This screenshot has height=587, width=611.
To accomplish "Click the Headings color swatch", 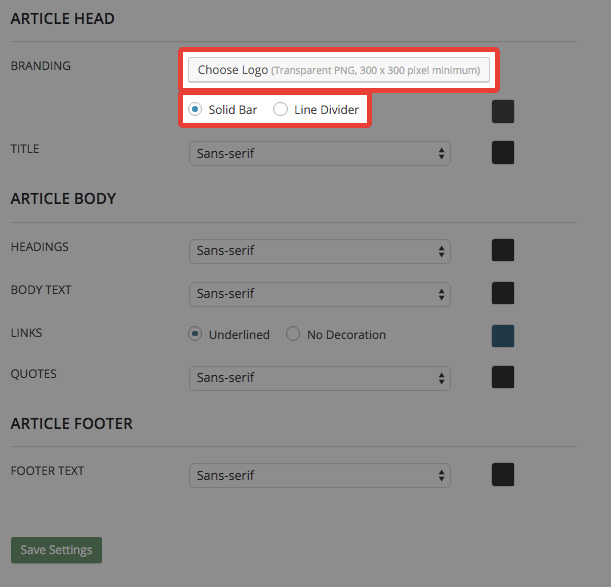I will tap(503, 250).
